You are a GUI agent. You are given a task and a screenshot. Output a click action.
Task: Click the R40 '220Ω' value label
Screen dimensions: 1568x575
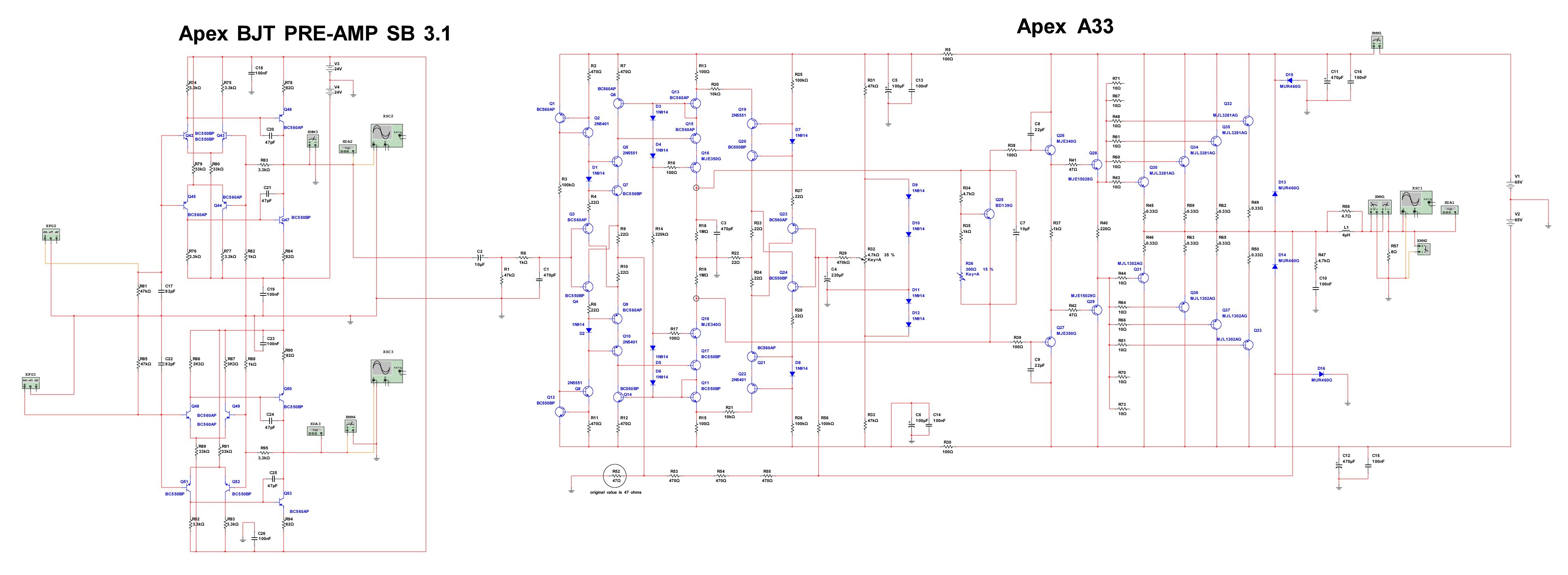[x=1105, y=228]
